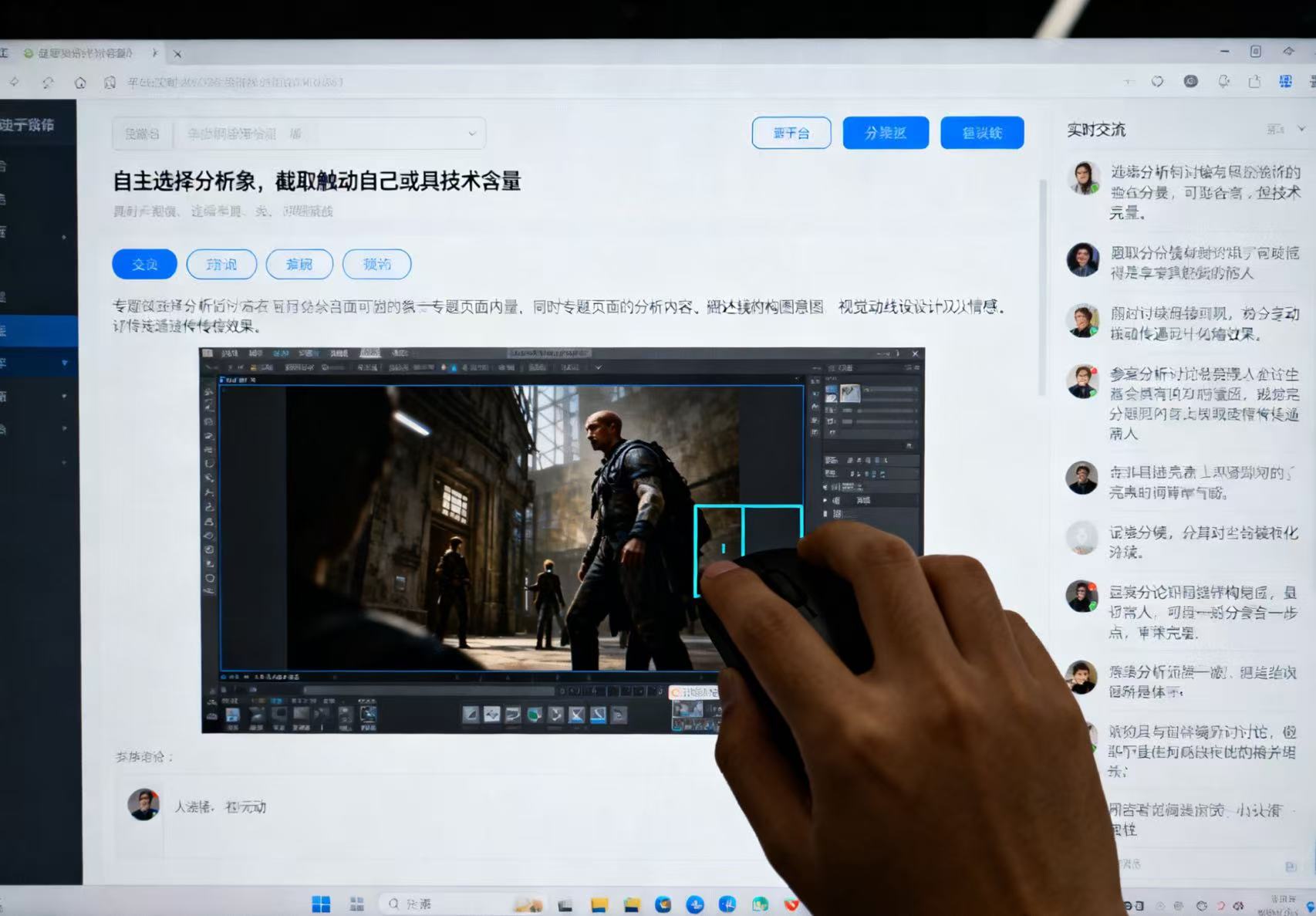Click the outlined 平台 button near the top
The height and width of the screenshot is (916, 1316).
point(791,132)
